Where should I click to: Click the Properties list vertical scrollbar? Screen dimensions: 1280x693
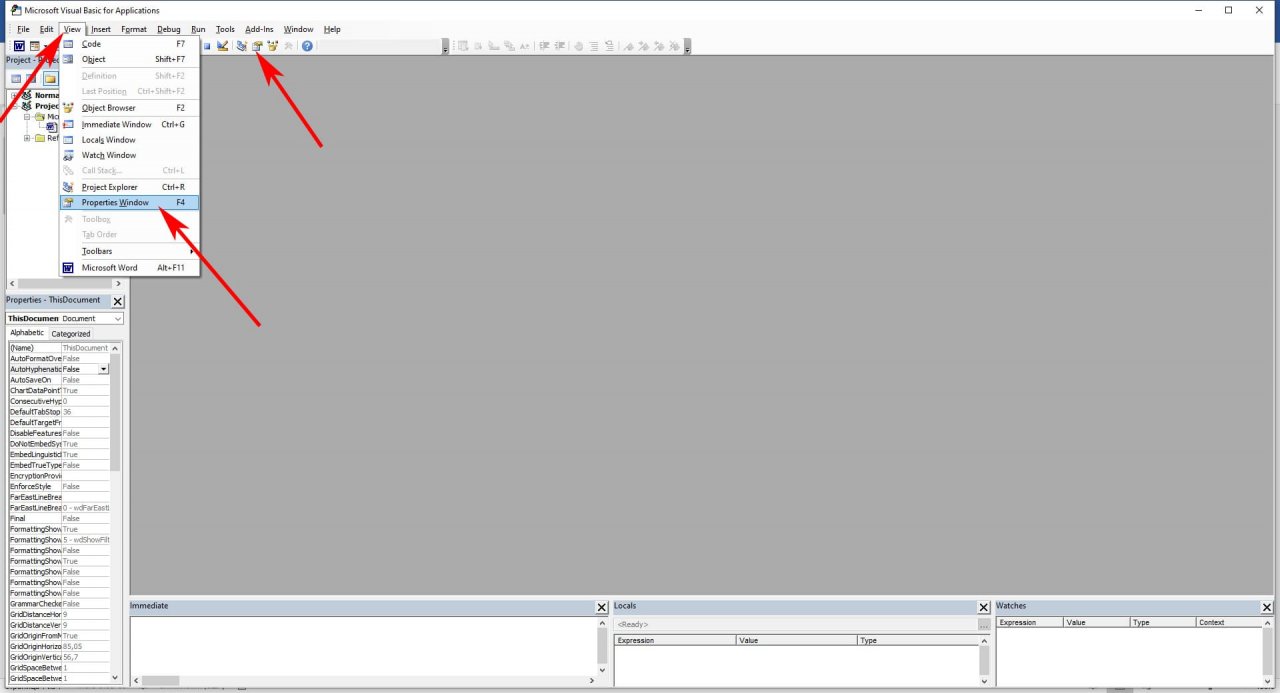(x=116, y=514)
